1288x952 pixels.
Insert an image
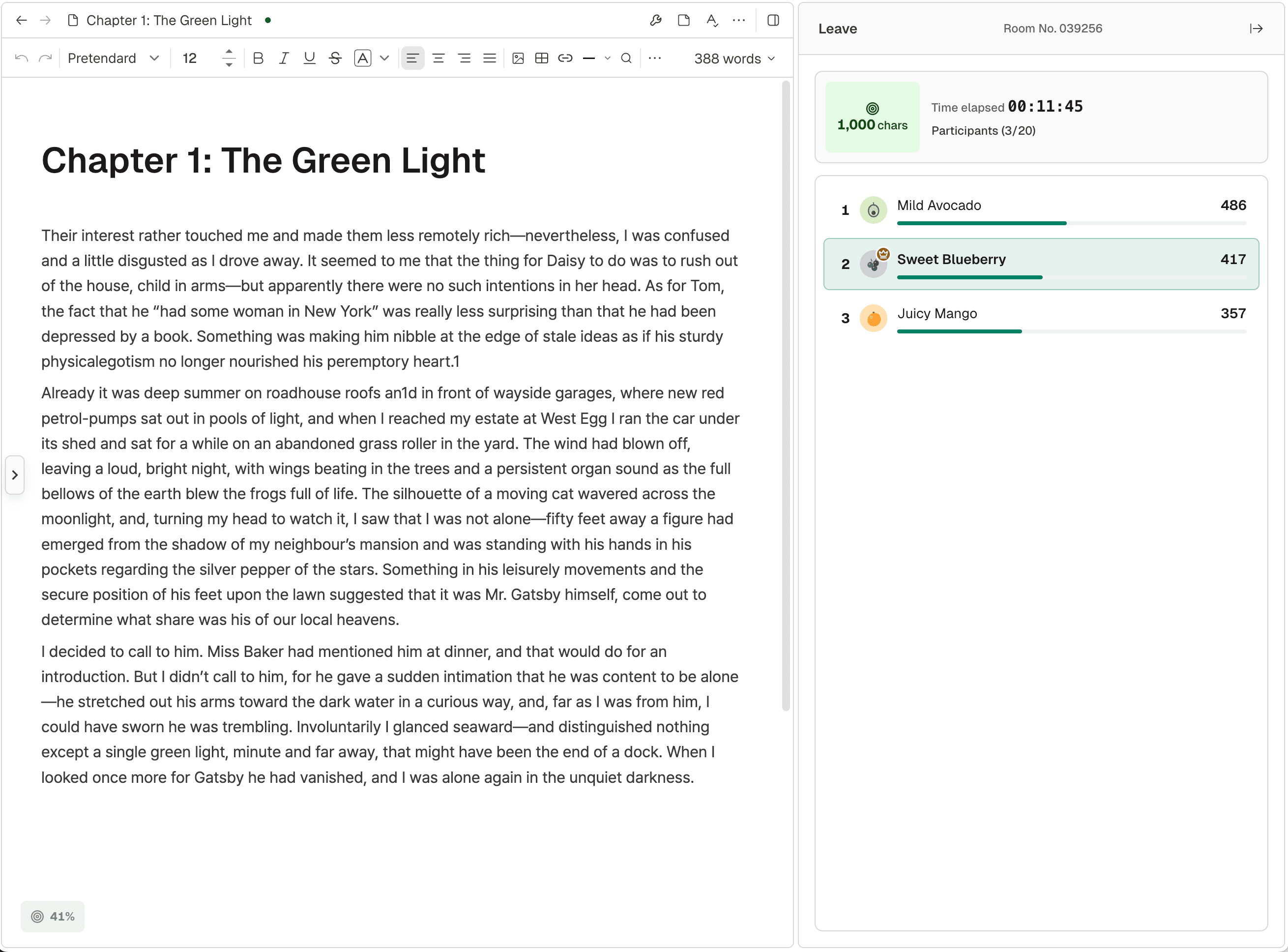(518, 58)
